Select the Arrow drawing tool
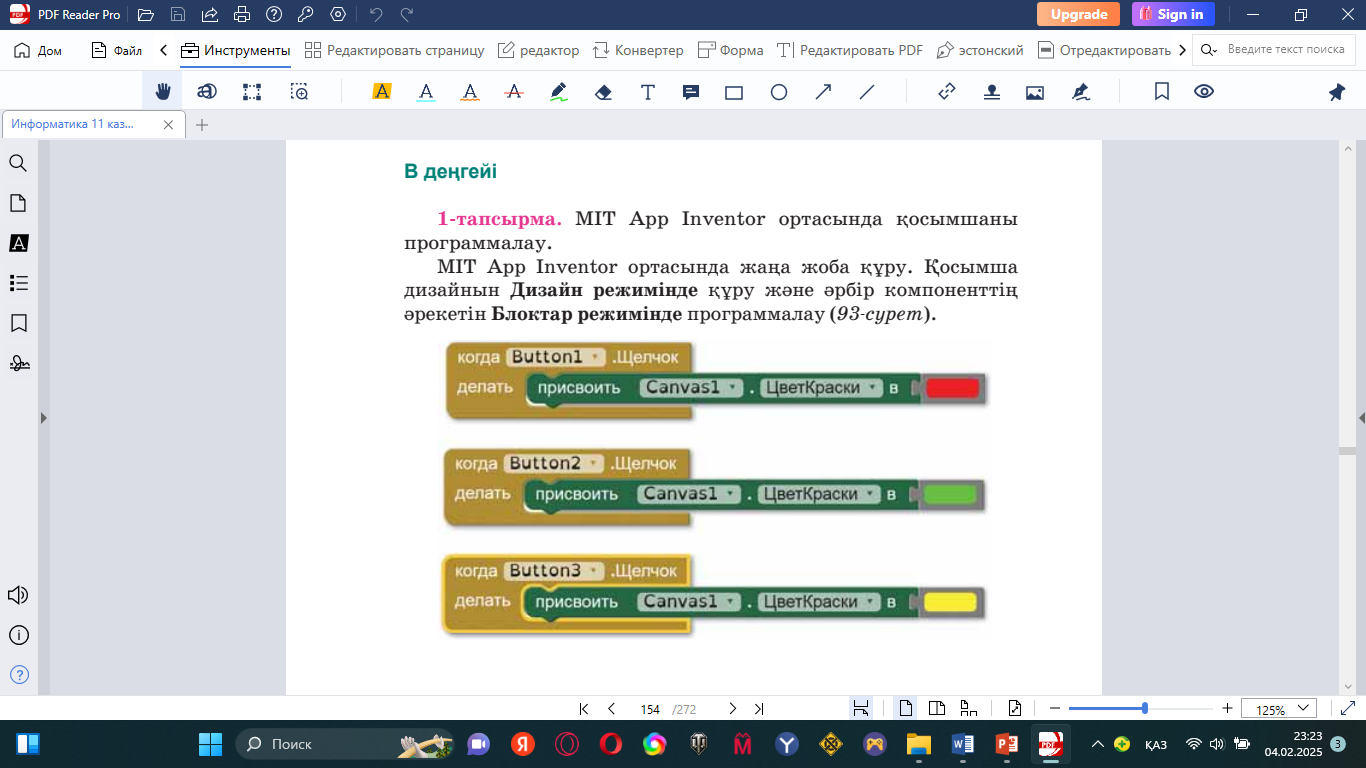Viewport: 1366px width, 768px height. click(823, 92)
